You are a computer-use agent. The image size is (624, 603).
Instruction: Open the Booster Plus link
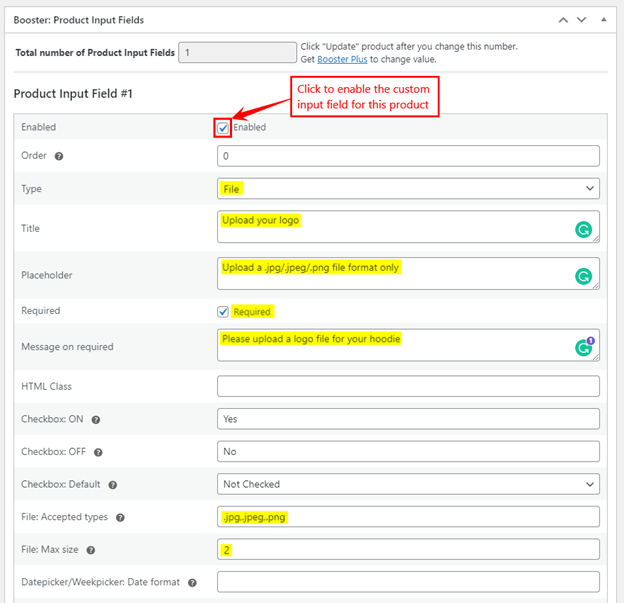tap(342, 59)
